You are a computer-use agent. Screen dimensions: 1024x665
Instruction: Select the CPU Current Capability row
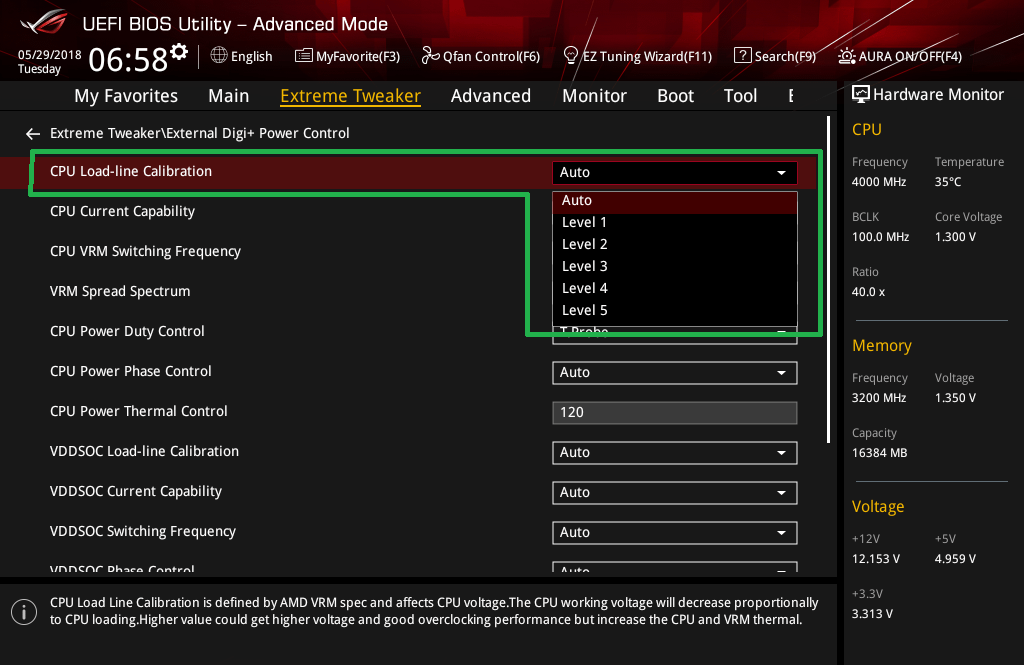pyautogui.click(x=122, y=212)
